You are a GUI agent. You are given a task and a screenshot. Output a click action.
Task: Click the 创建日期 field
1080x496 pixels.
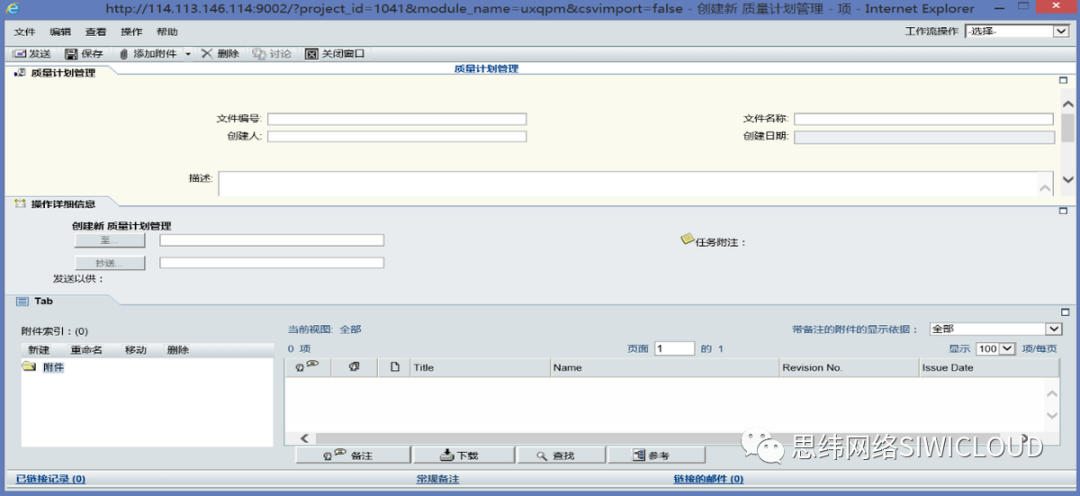924,136
